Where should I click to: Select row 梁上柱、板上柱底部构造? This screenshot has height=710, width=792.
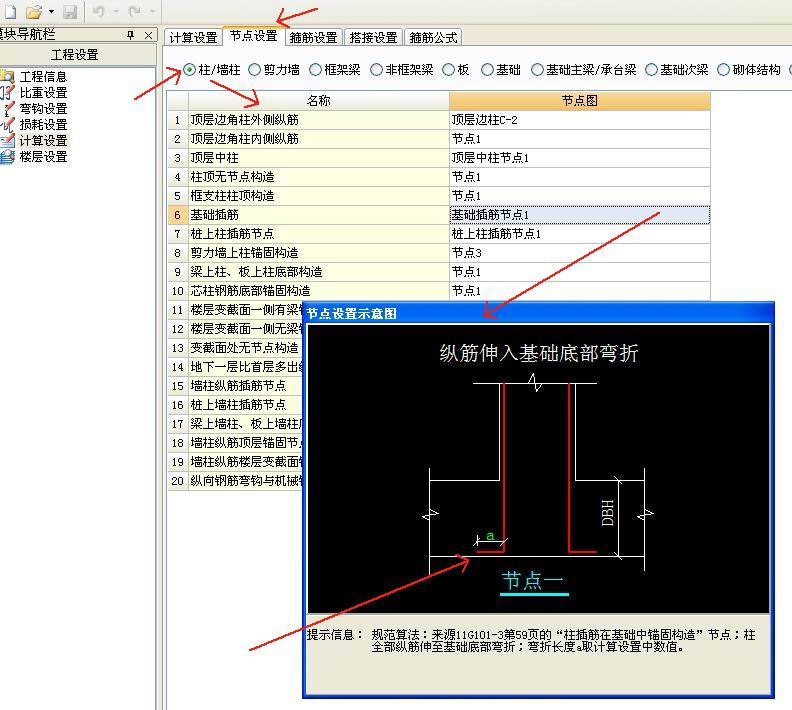coord(319,272)
